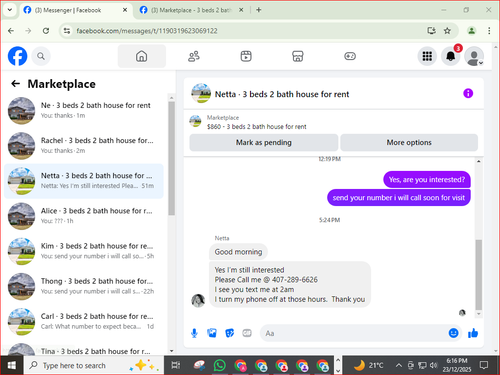Open emoji picker in message box

coord(453,333)
